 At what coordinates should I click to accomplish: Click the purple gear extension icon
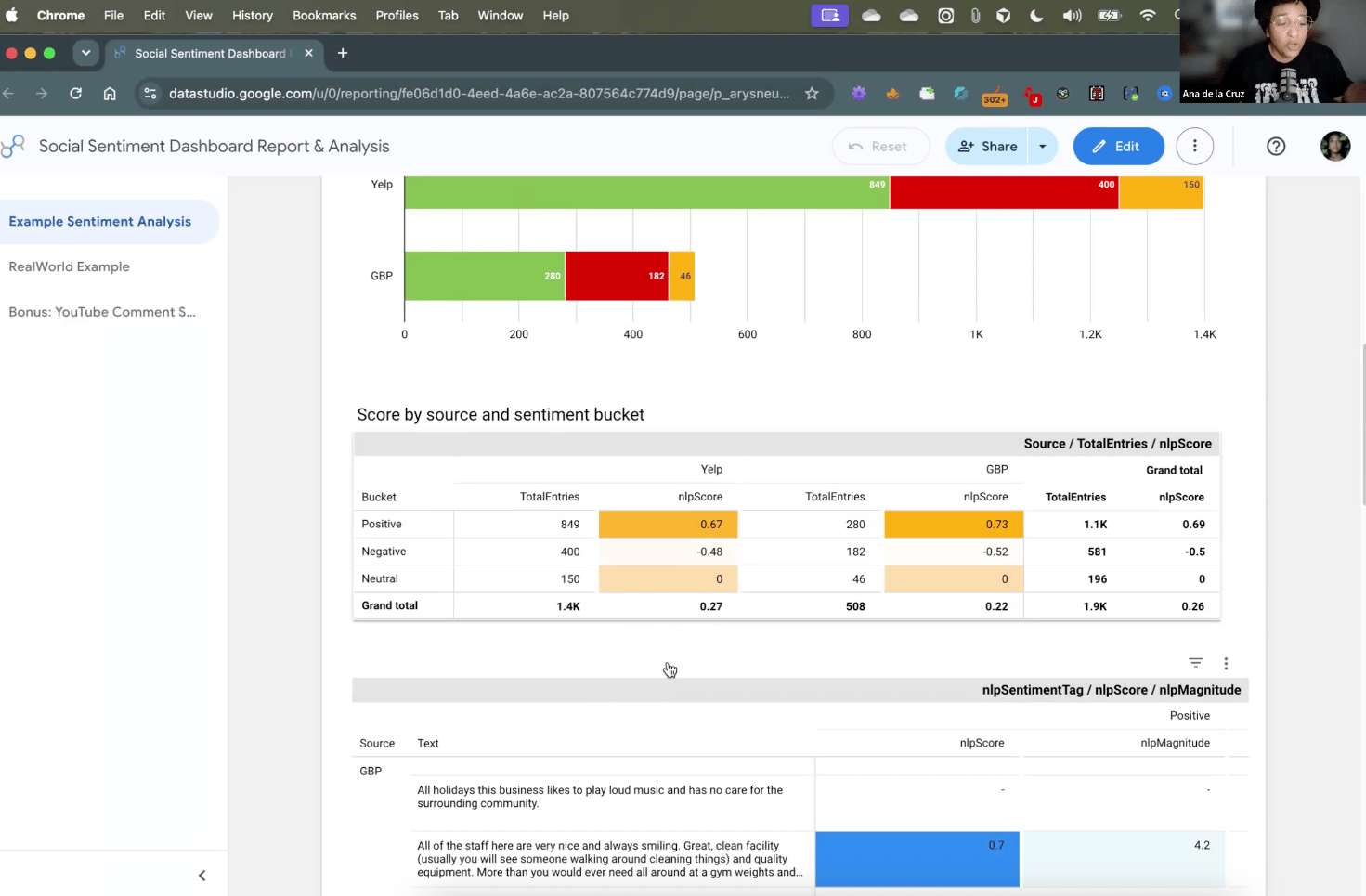tap(859, 93)
